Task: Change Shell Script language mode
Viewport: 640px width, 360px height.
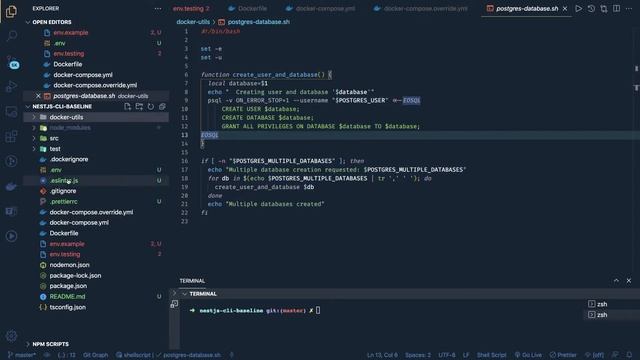Action: [491, 355]
